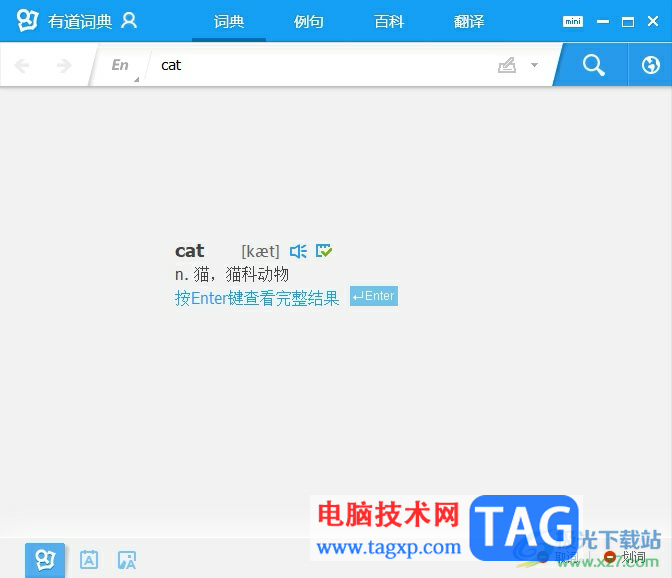
Task: Switch to mini window mode
Action: coord(573,21)
